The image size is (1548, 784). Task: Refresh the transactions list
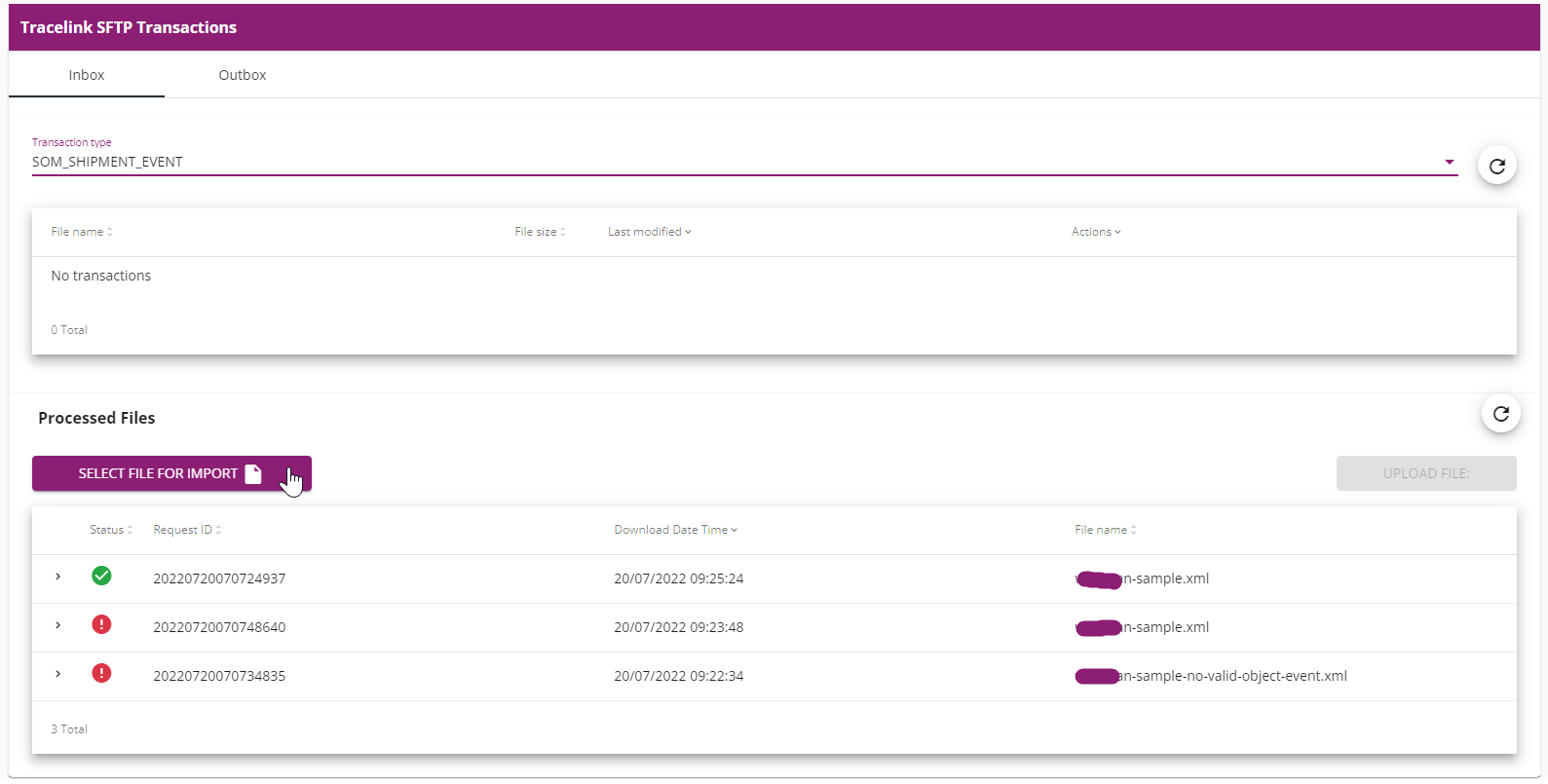click(x=1497, y=166)
